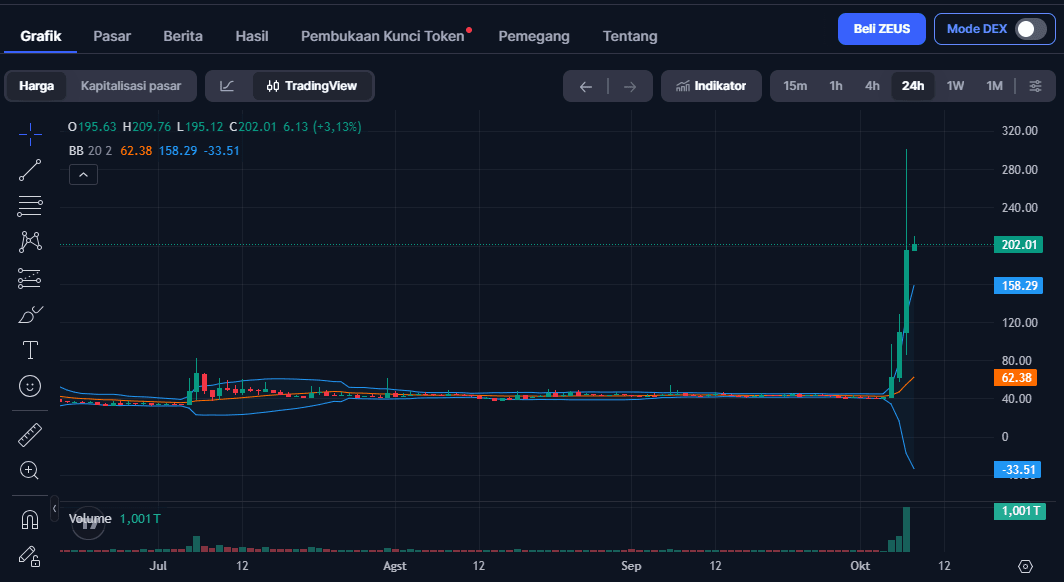Undo with the left arrow button

(586, 87)
